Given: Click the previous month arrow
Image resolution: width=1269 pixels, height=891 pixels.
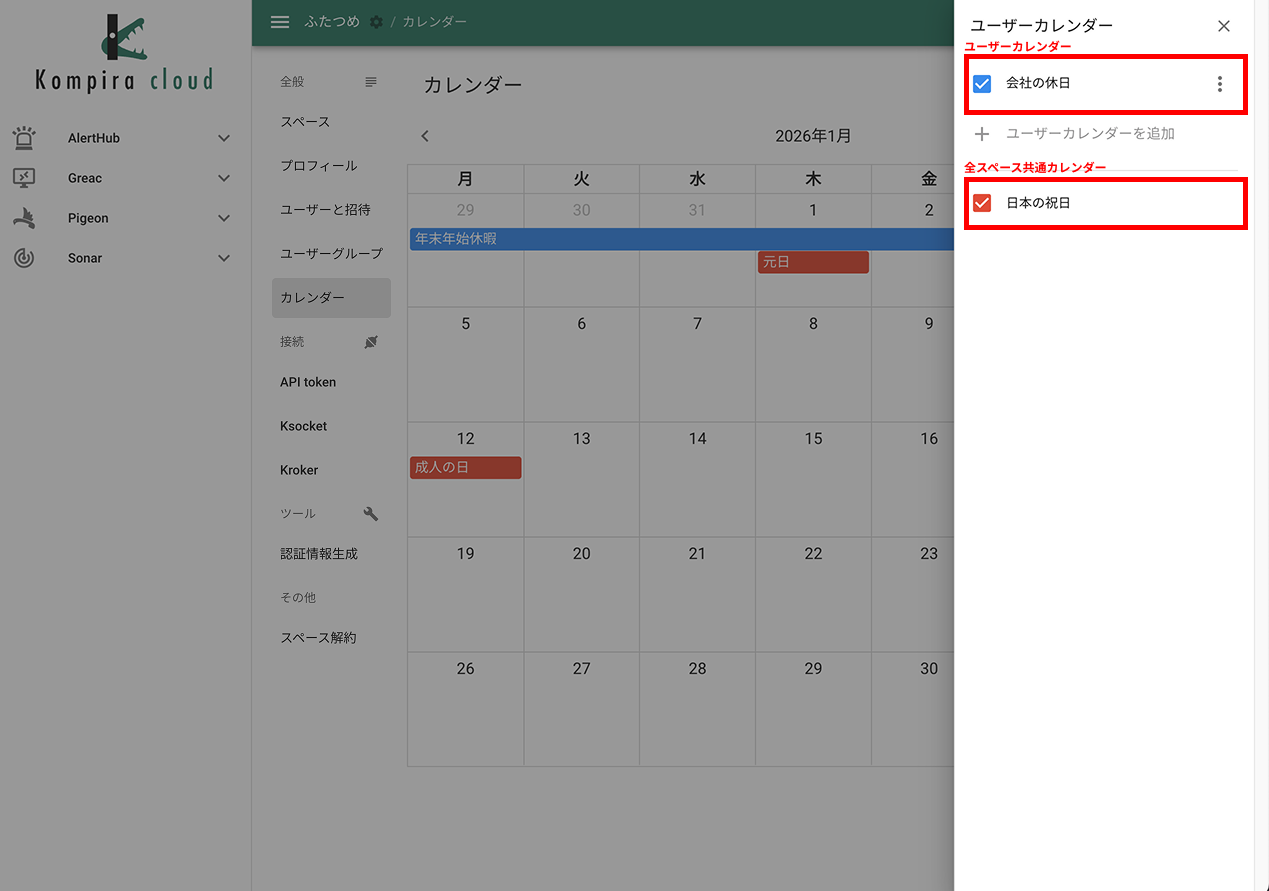Looking at the screenshot, I should [424, 135].
